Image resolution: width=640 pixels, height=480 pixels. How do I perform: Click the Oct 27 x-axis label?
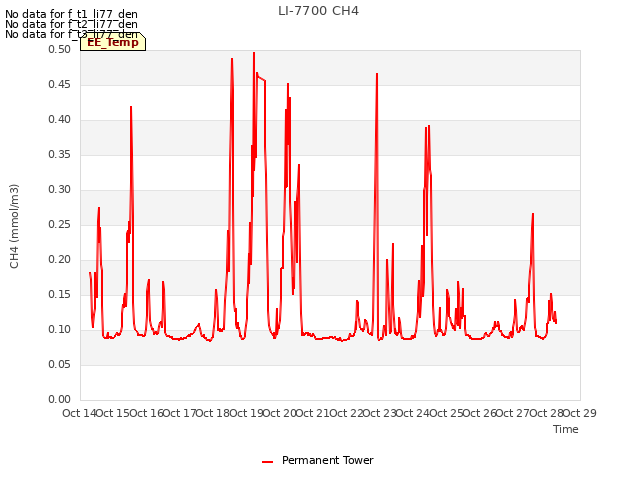pos(513,413)
